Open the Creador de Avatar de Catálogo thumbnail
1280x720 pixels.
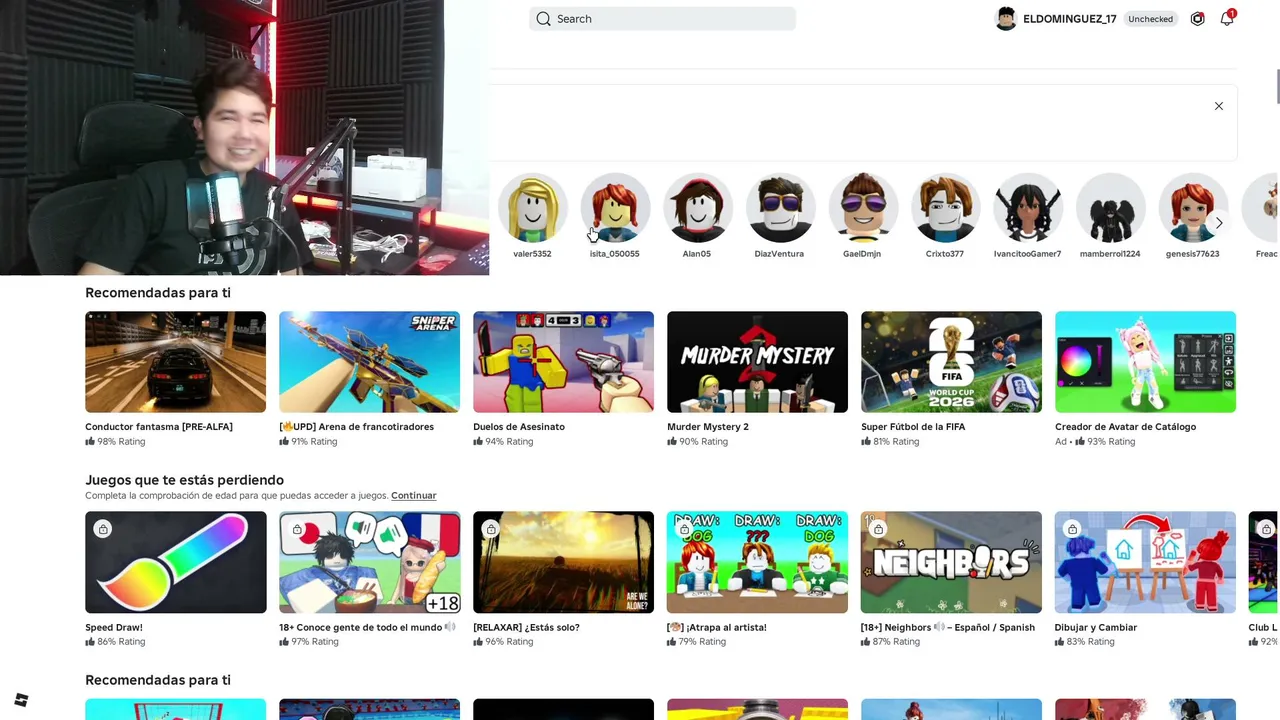coord(1146,362)
